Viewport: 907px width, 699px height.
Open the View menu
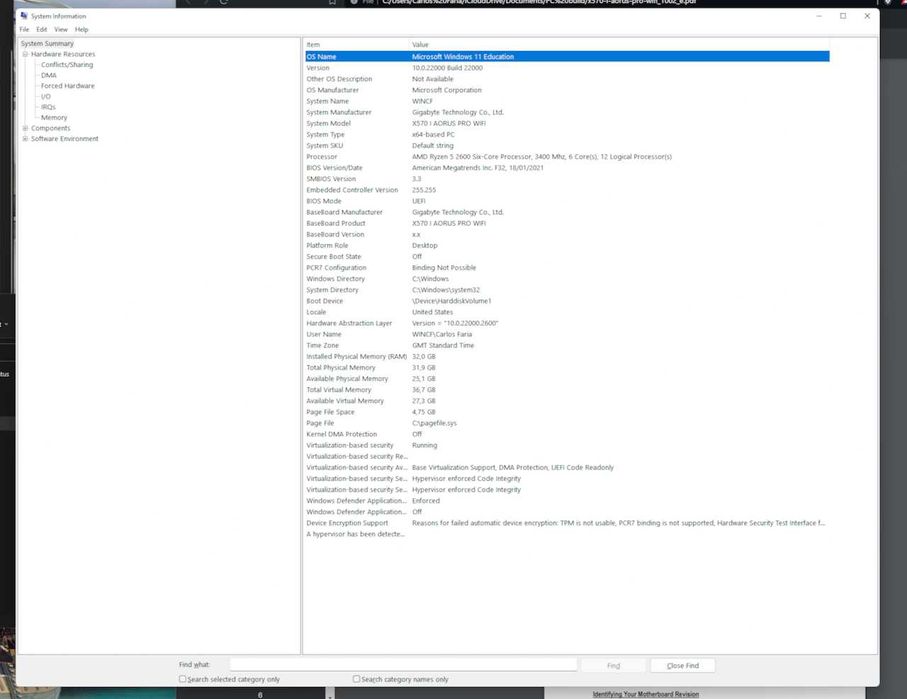[61, 30]
